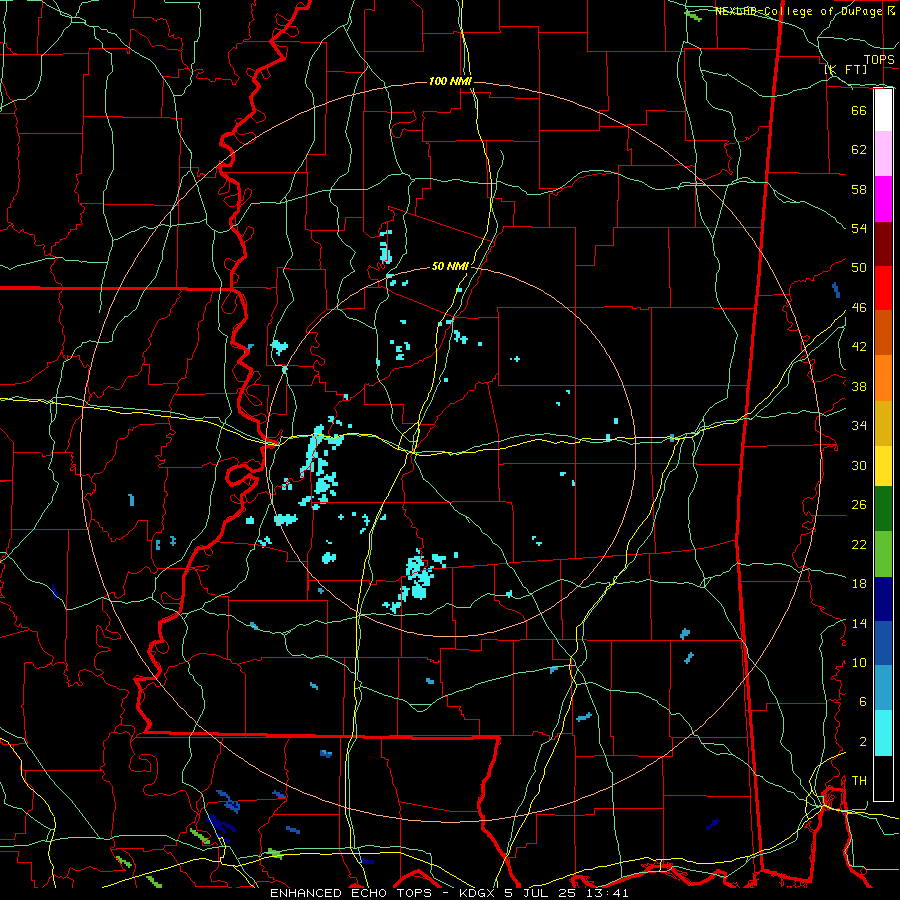
Task: Select the bright red legend swatch
Action: pyautogui.click(x=883, y=288)
